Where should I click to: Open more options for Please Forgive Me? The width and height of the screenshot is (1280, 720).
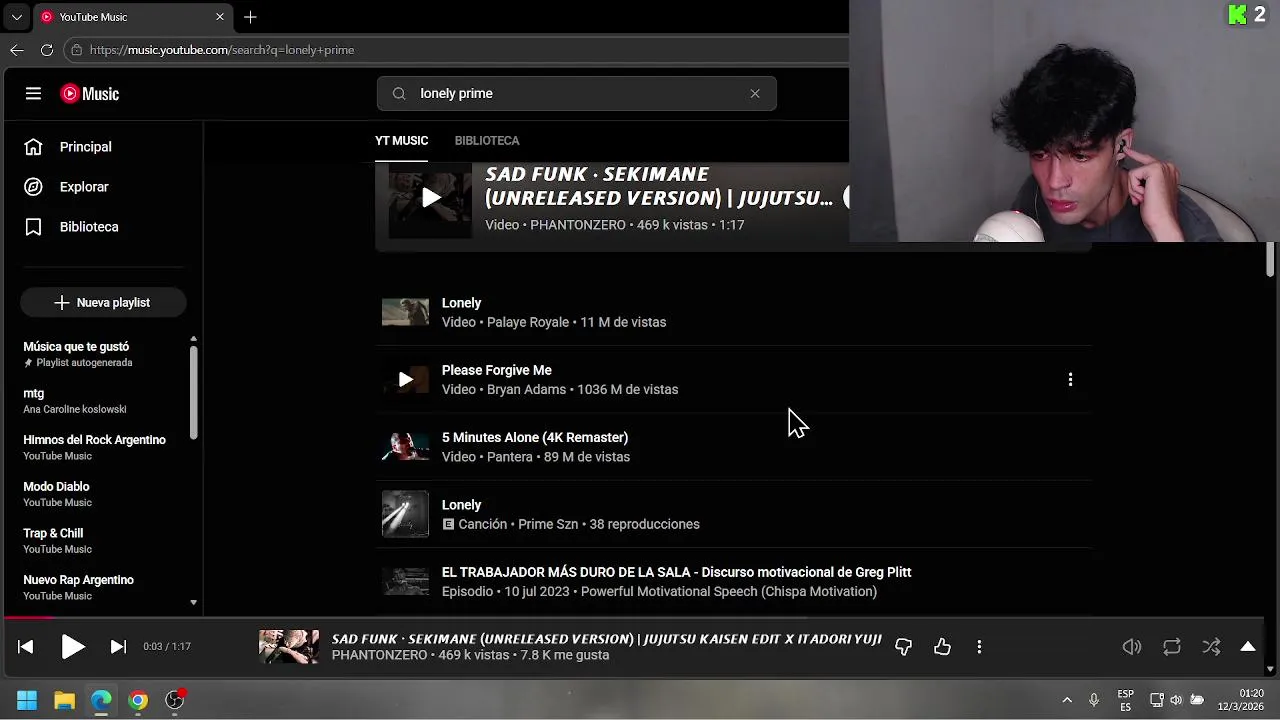point(1070,379)
